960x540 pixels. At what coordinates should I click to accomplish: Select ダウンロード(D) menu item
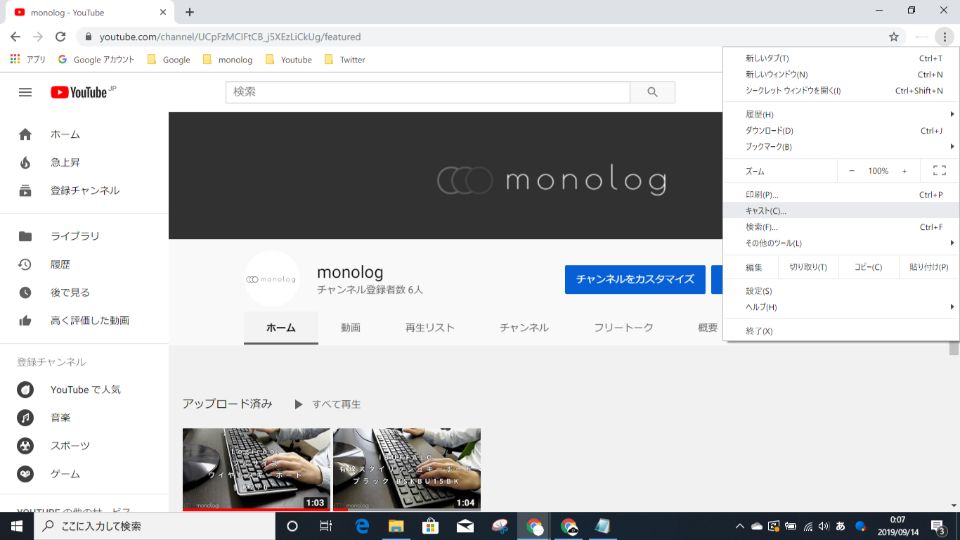click(x=841, y=130)
